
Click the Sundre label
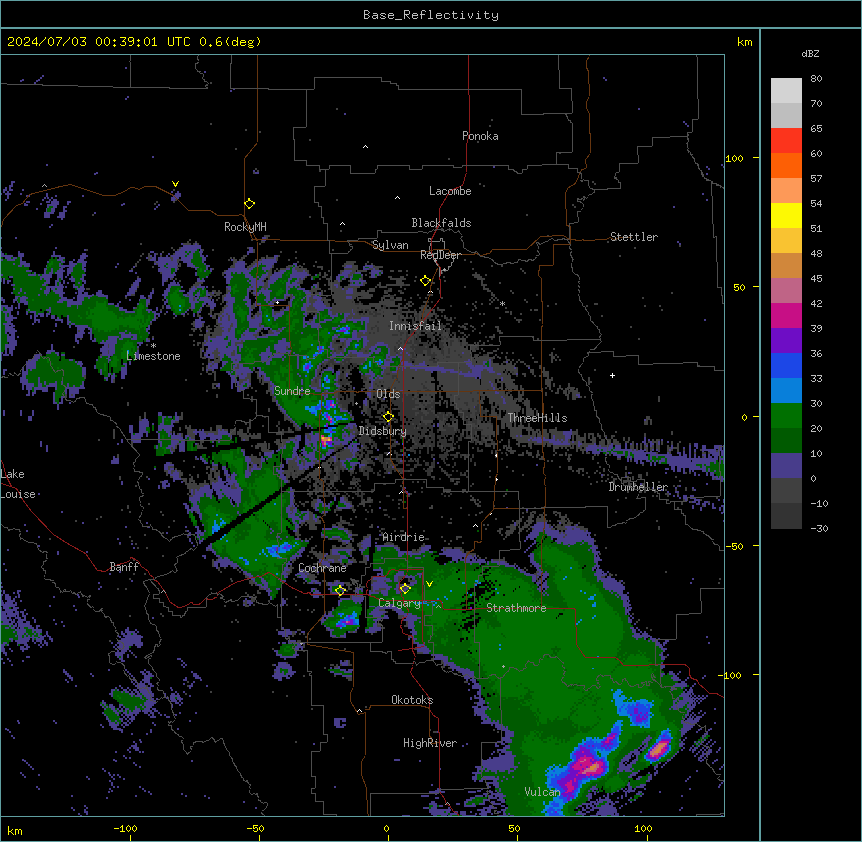pos(292,391)
